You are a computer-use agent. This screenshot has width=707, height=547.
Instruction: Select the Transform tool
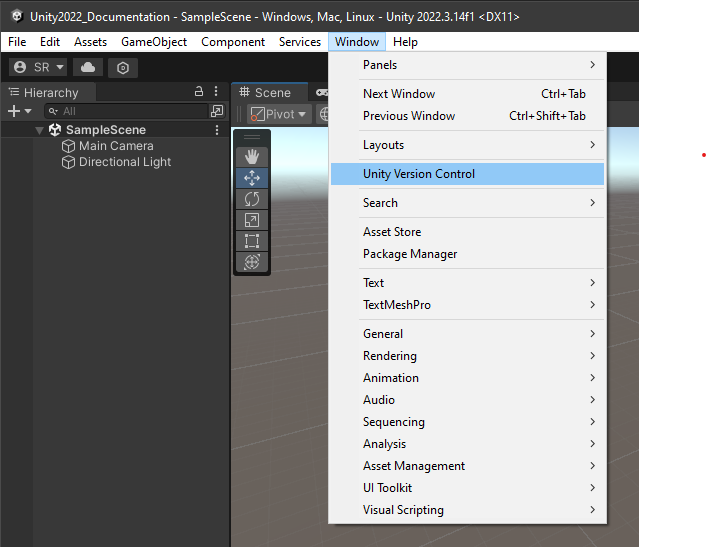[251, 261]
